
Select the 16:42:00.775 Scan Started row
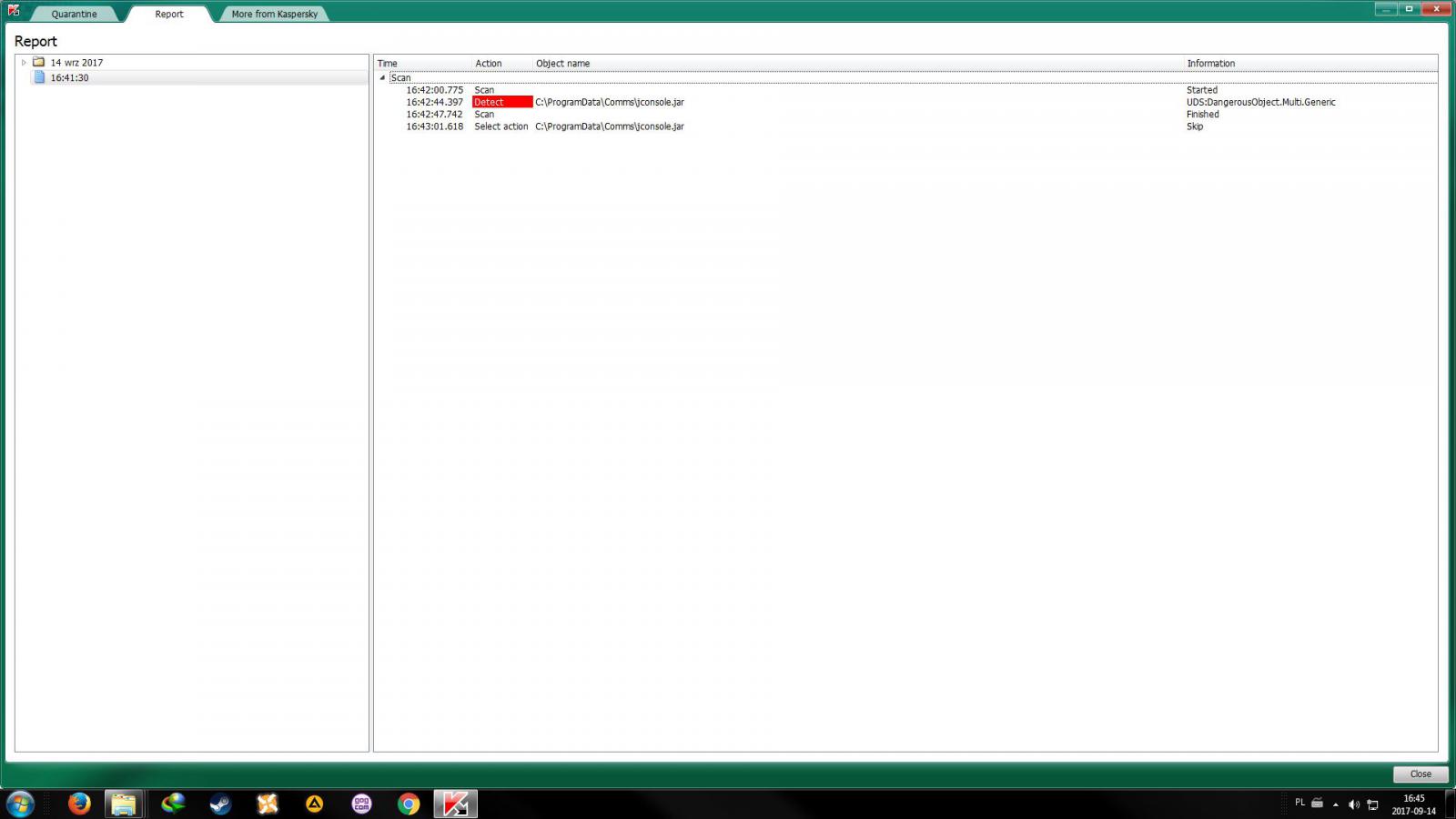(x=906, y=90)
